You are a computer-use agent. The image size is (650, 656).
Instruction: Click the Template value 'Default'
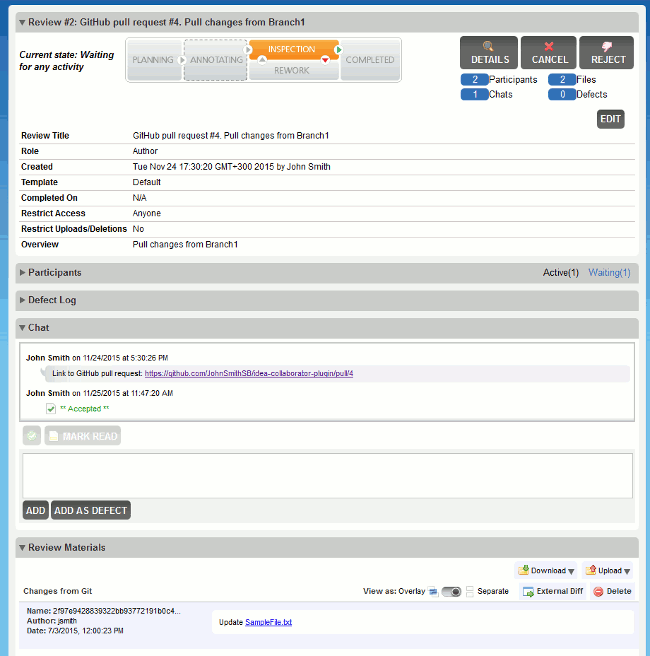coord(146,182)
